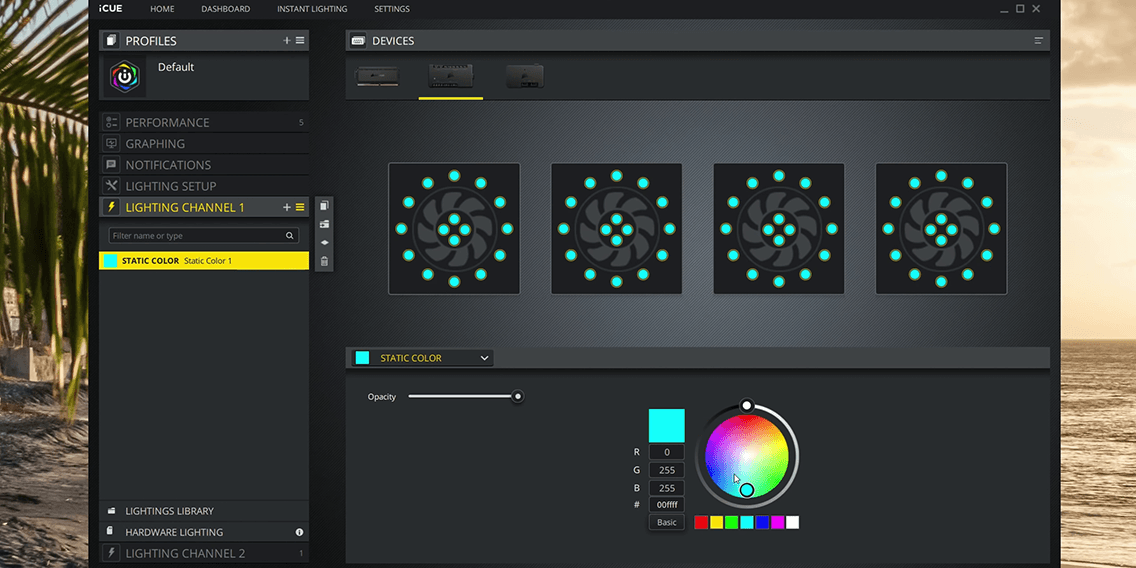Image resolution: width=1136 pixels, height=568 pixels.
Task: Show Hardware Lighting info tooltip icon
Action: (299, 532)
